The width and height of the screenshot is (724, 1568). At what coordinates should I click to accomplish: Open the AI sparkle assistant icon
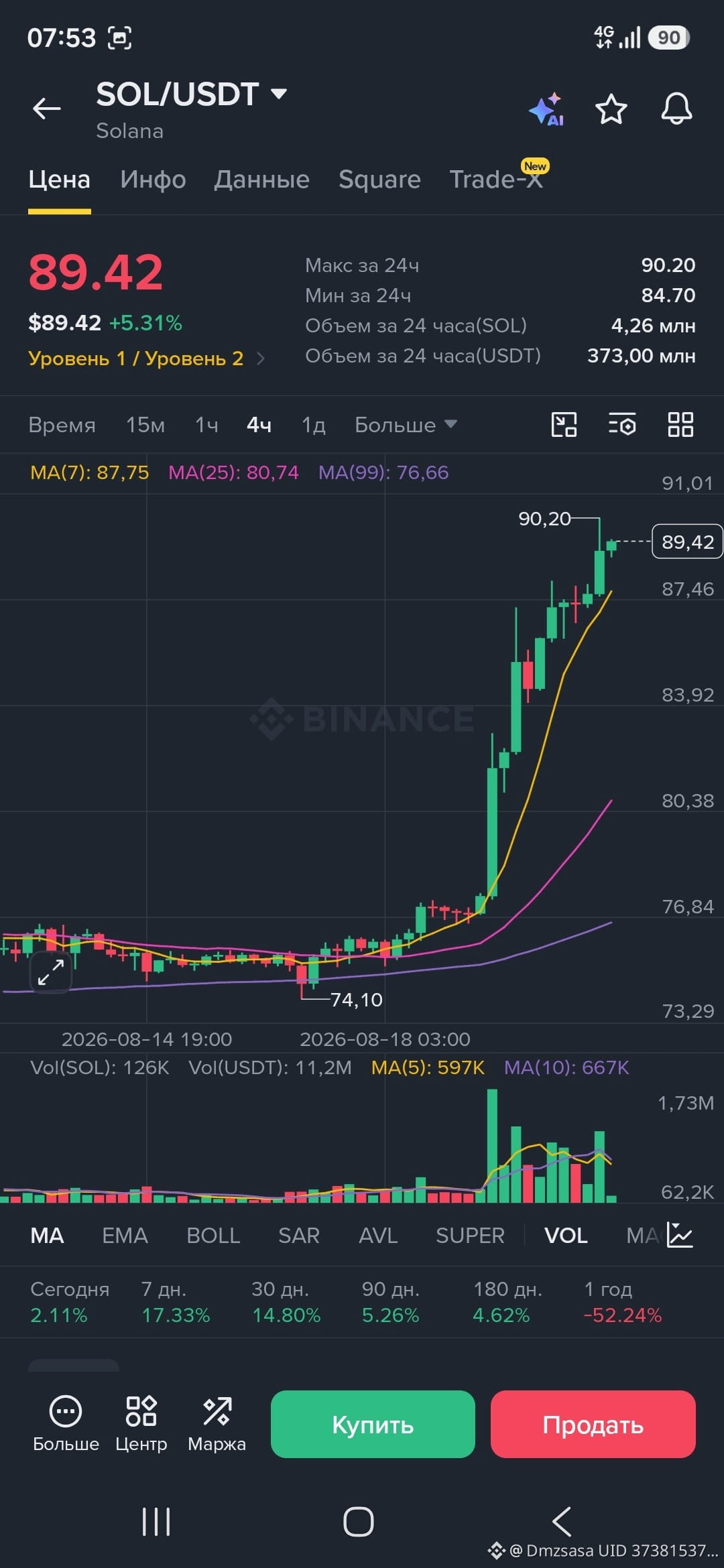coord(546,109)
